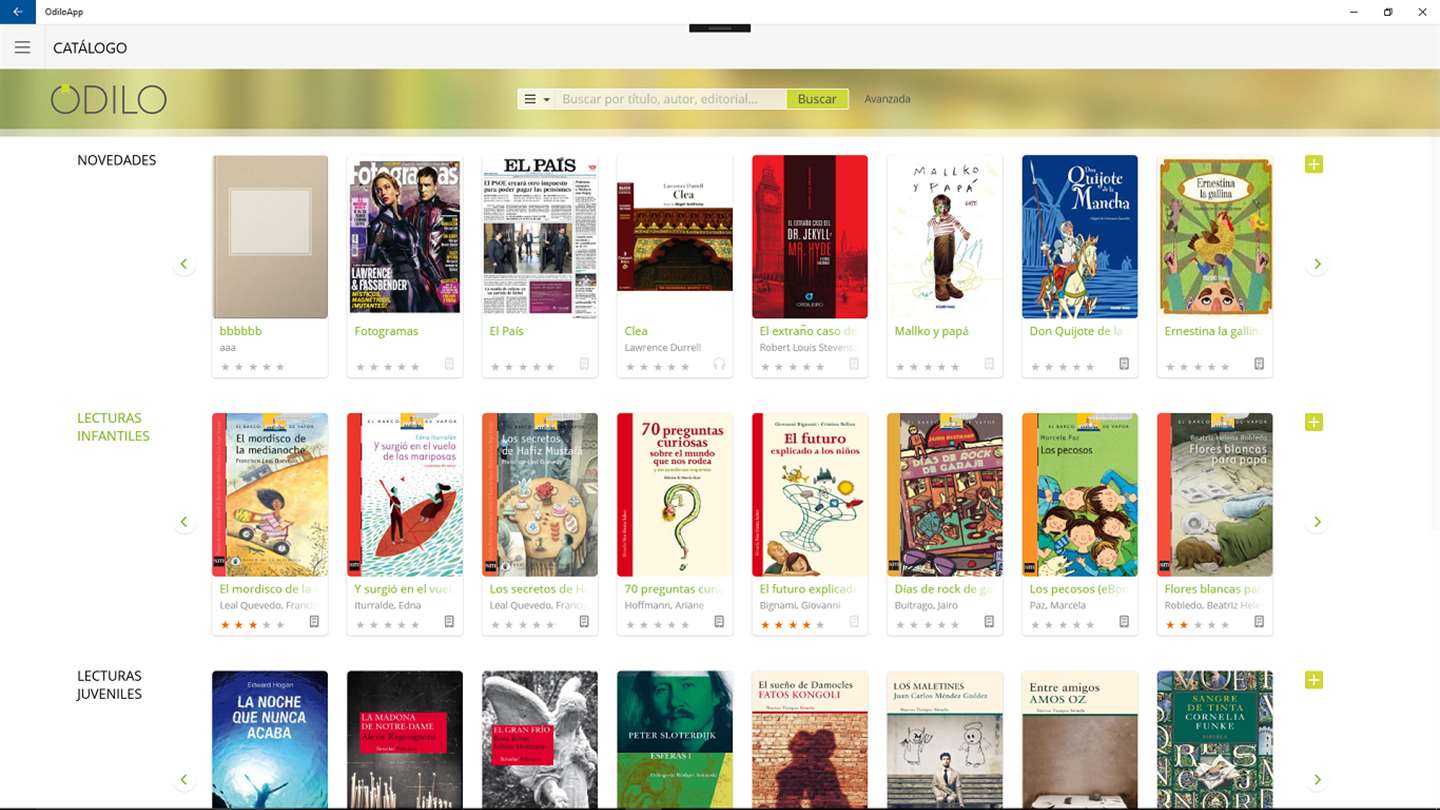The image size is (1440, 810).
Task: Open the Lecturas Infantiles category heading
Action: point(113,427)
